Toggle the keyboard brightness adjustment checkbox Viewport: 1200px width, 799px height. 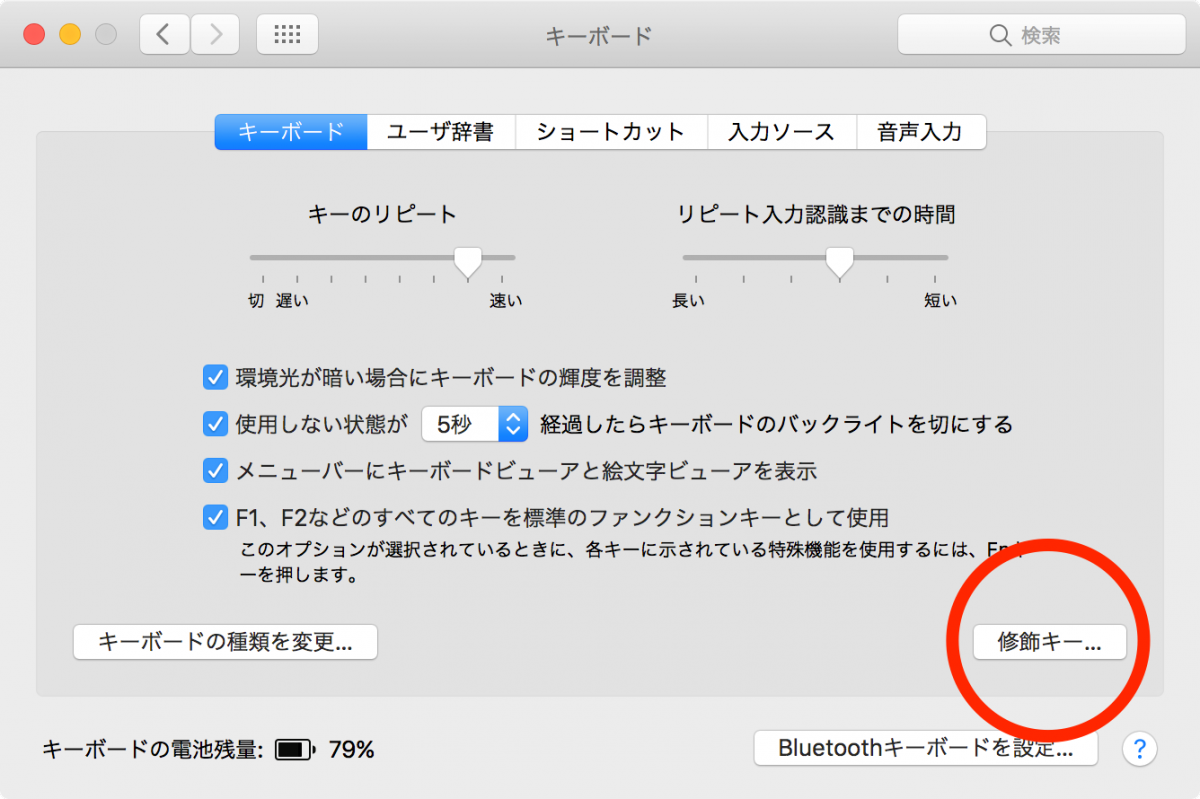(215, 377)
